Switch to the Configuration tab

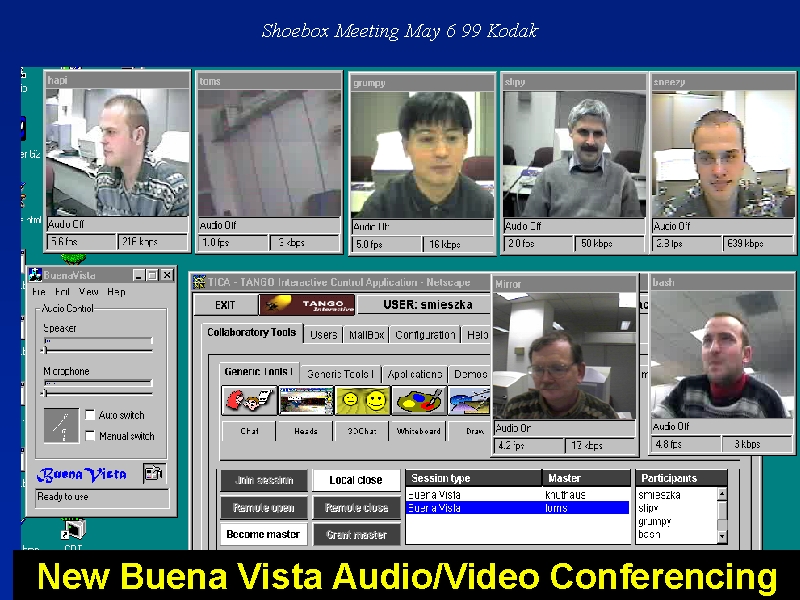point(425,335)
